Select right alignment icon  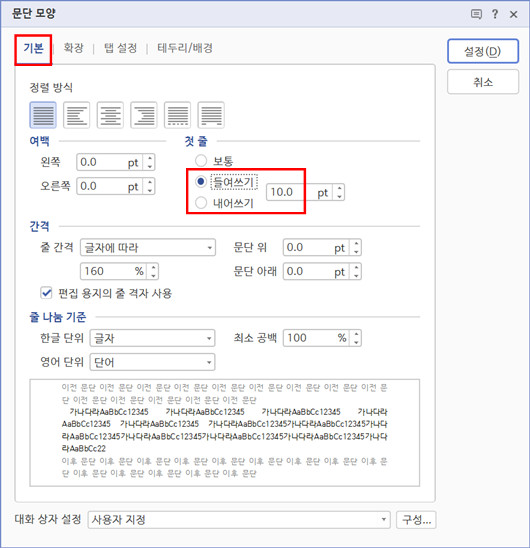pos(144,115)
